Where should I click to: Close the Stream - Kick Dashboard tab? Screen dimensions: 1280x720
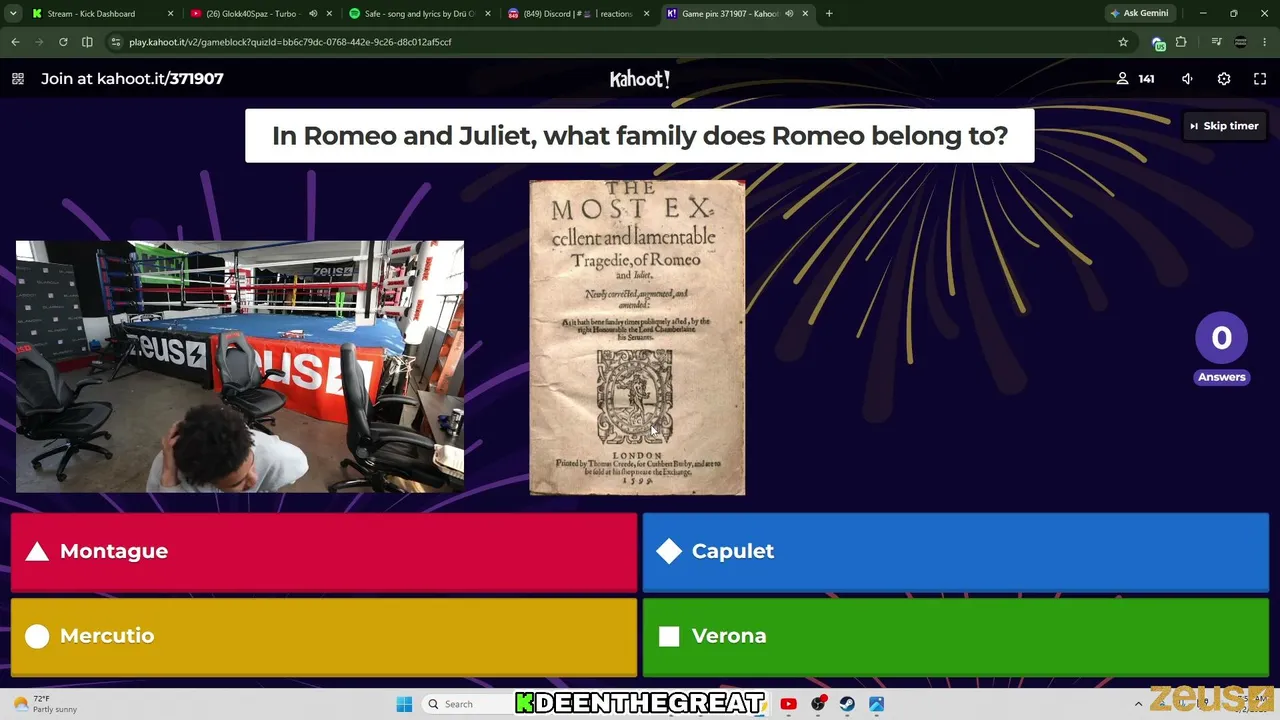point(170,14)
